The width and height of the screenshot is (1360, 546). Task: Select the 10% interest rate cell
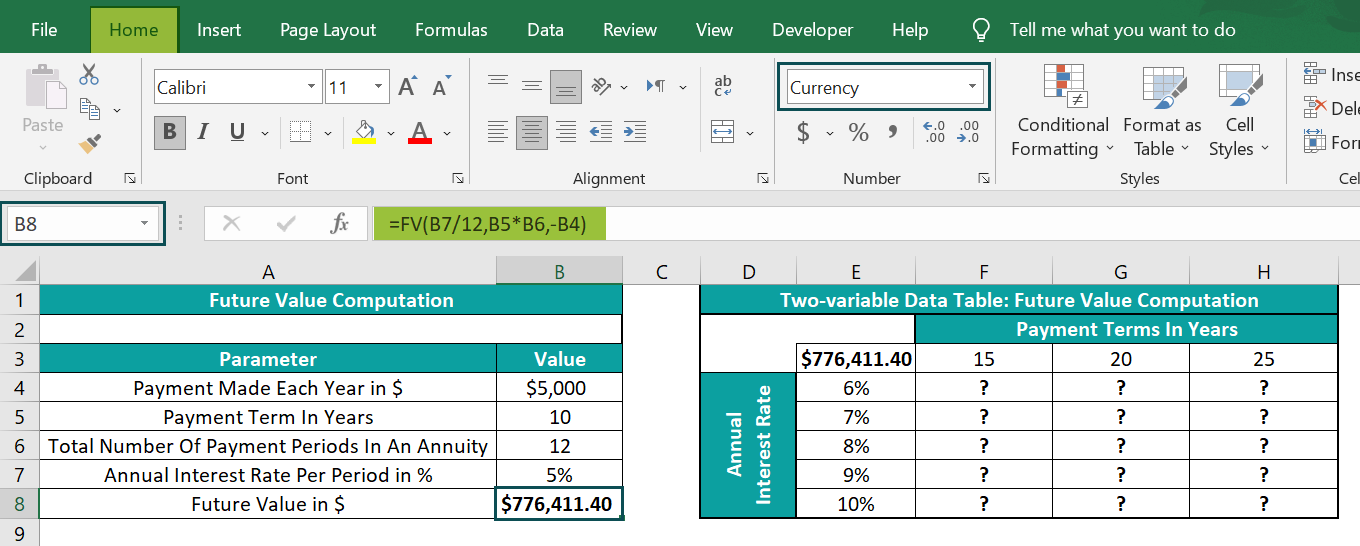pyautogui.click(x=856, y=504)
